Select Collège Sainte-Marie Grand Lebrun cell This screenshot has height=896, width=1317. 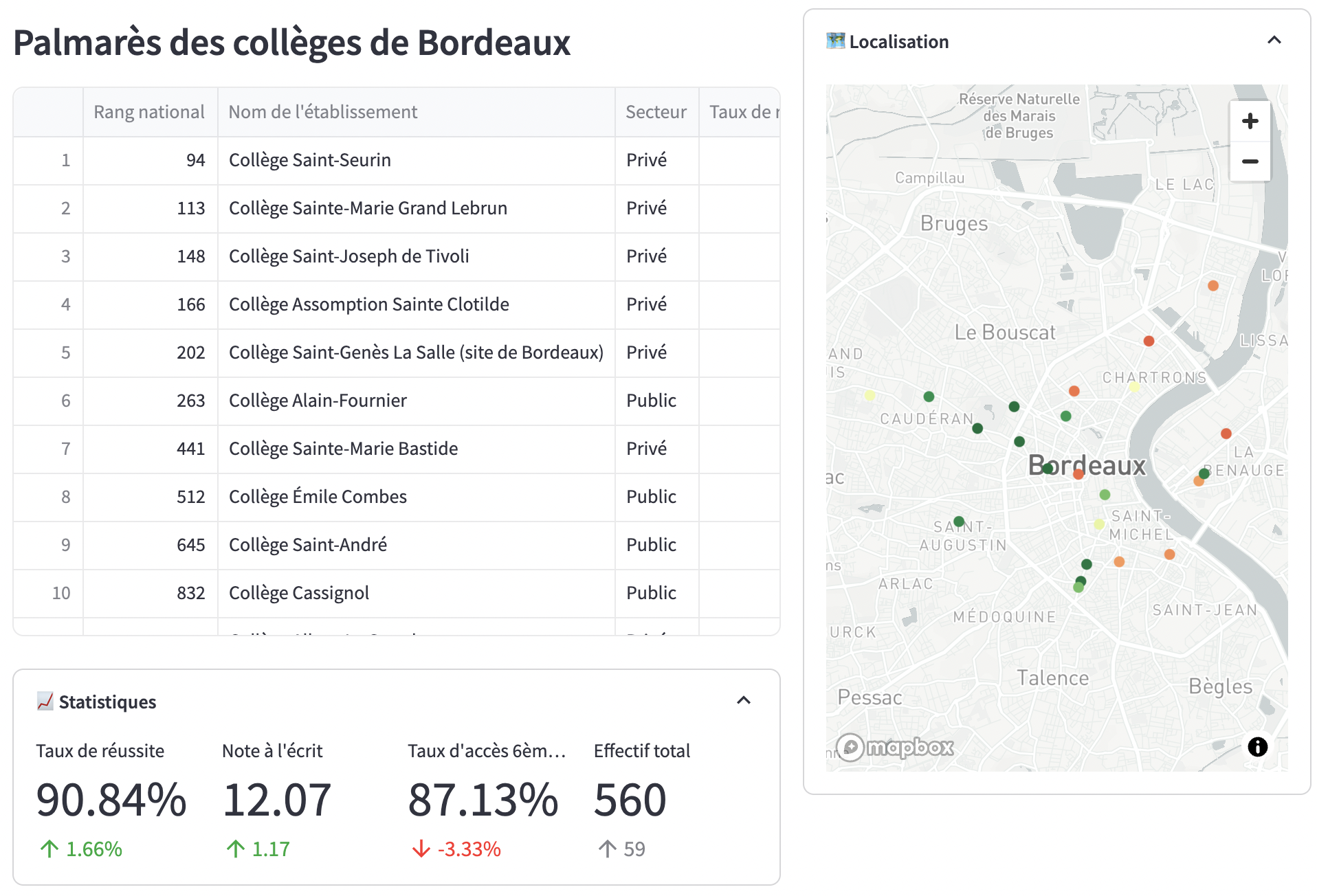coord(416,208)
